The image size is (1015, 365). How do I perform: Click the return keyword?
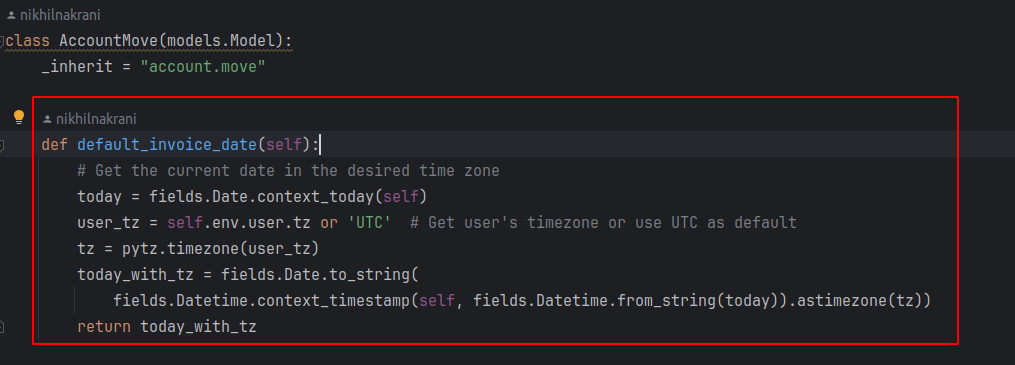pos(104,327)
